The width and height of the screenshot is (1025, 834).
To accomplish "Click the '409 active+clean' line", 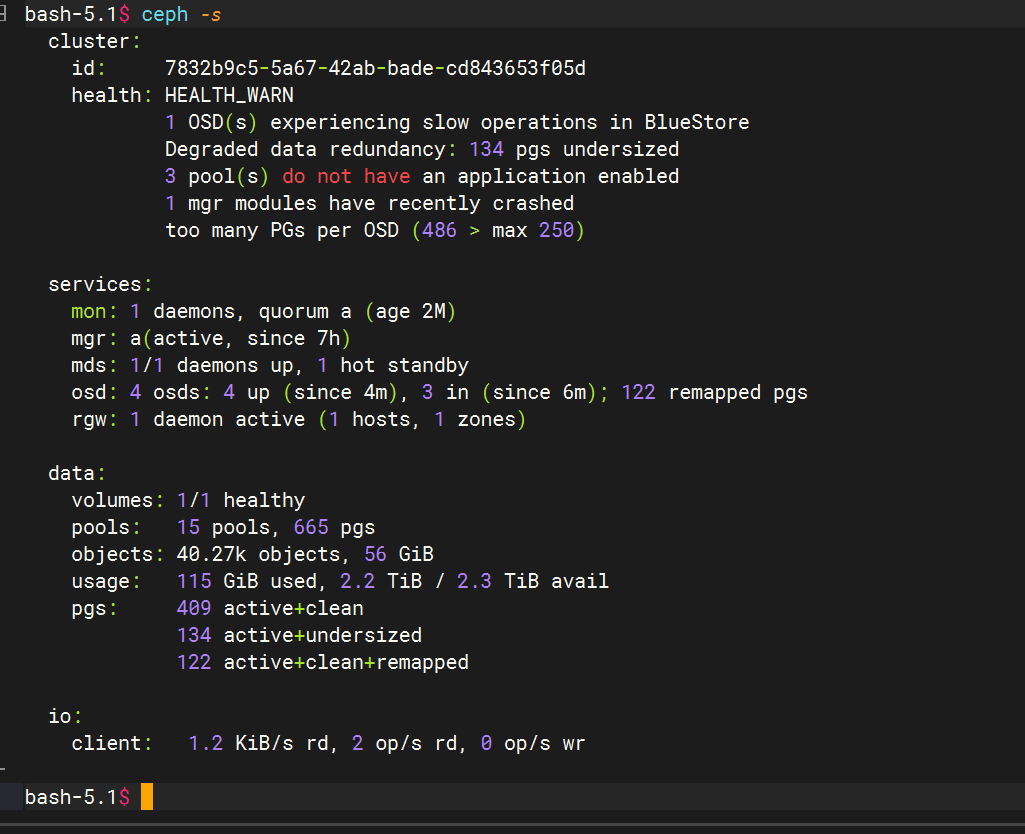I will (x=270, y=609).
